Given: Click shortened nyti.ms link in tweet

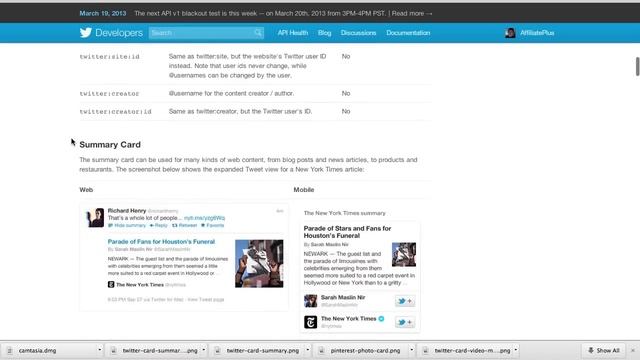Looking at the screenshot, I should tap(204, 218).
